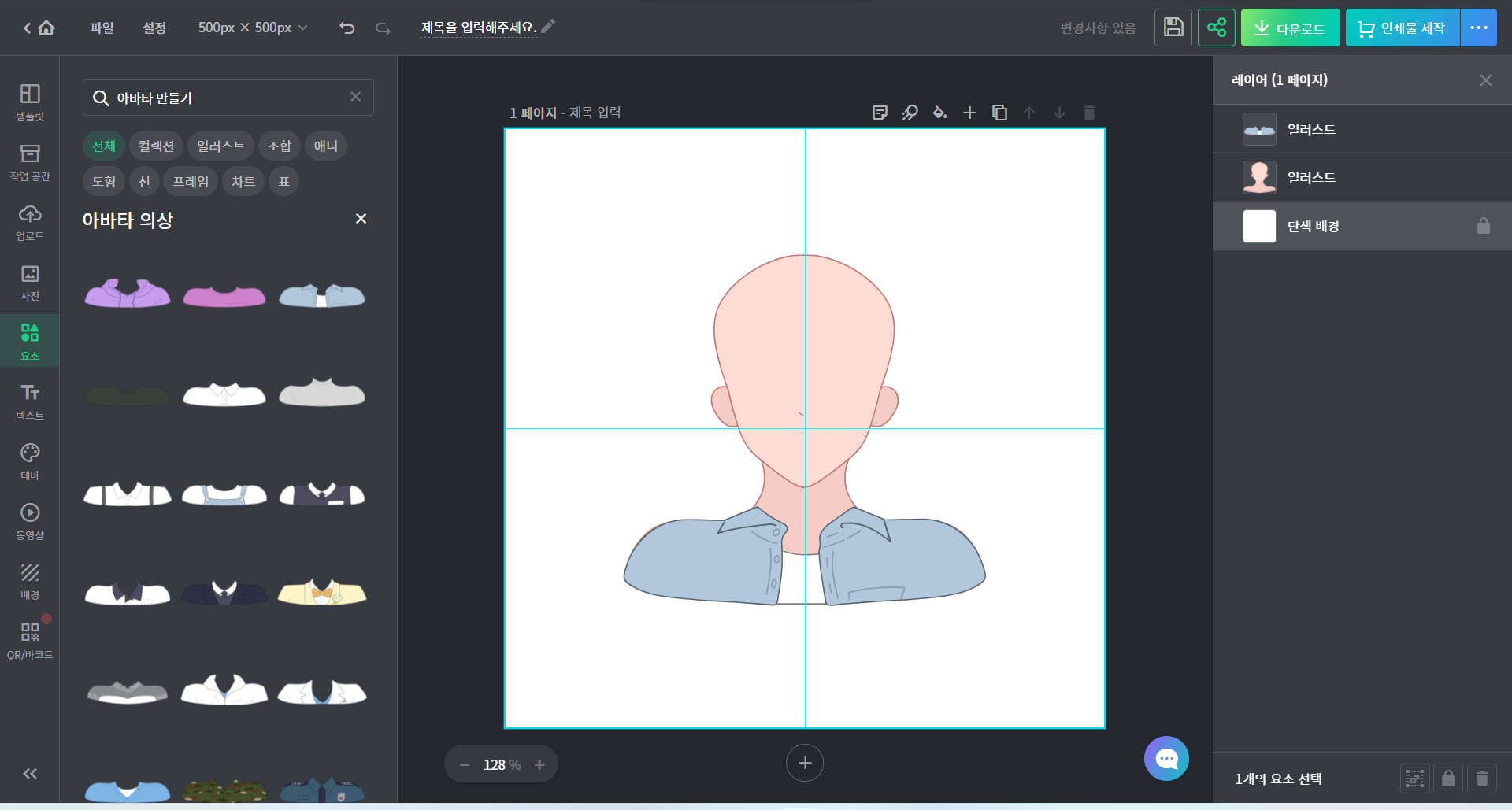Select the 컬렉션 filter tab
The height and width of the screenshot is (810, 1512).
156,146
